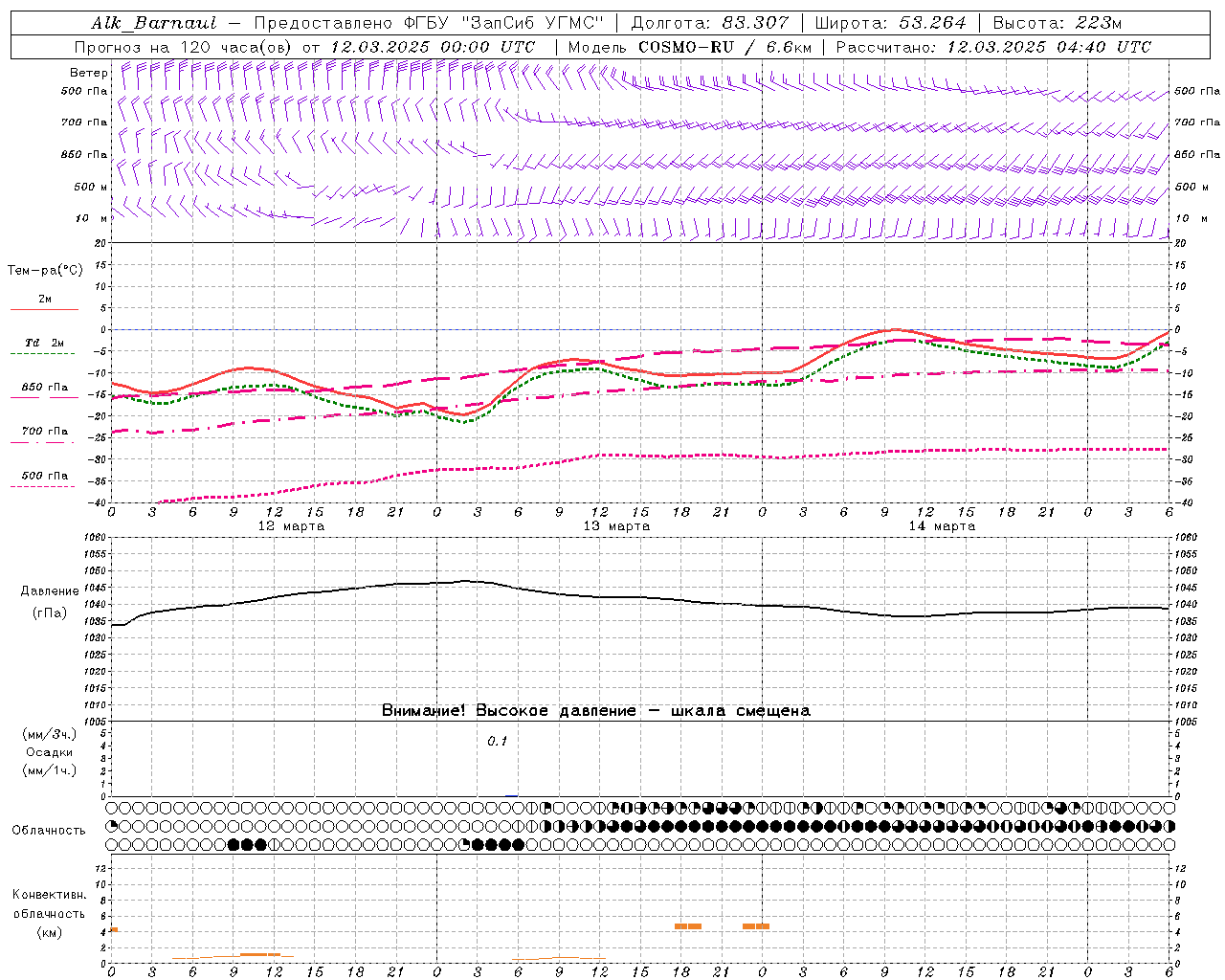The image size is (1225, 980).
Task: Click the (мм/3ч.) precipitation unit label
Action: (x=49, y=734)
